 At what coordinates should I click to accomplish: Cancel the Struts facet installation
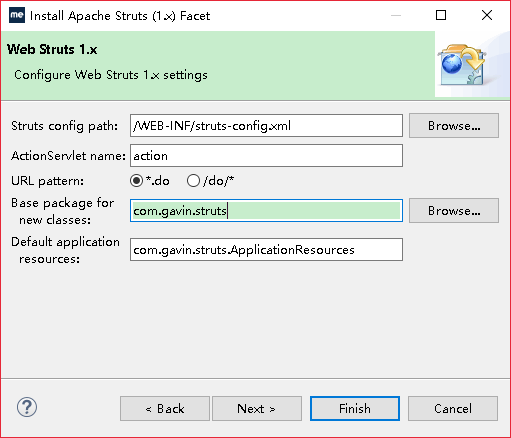tap(453, 408)
